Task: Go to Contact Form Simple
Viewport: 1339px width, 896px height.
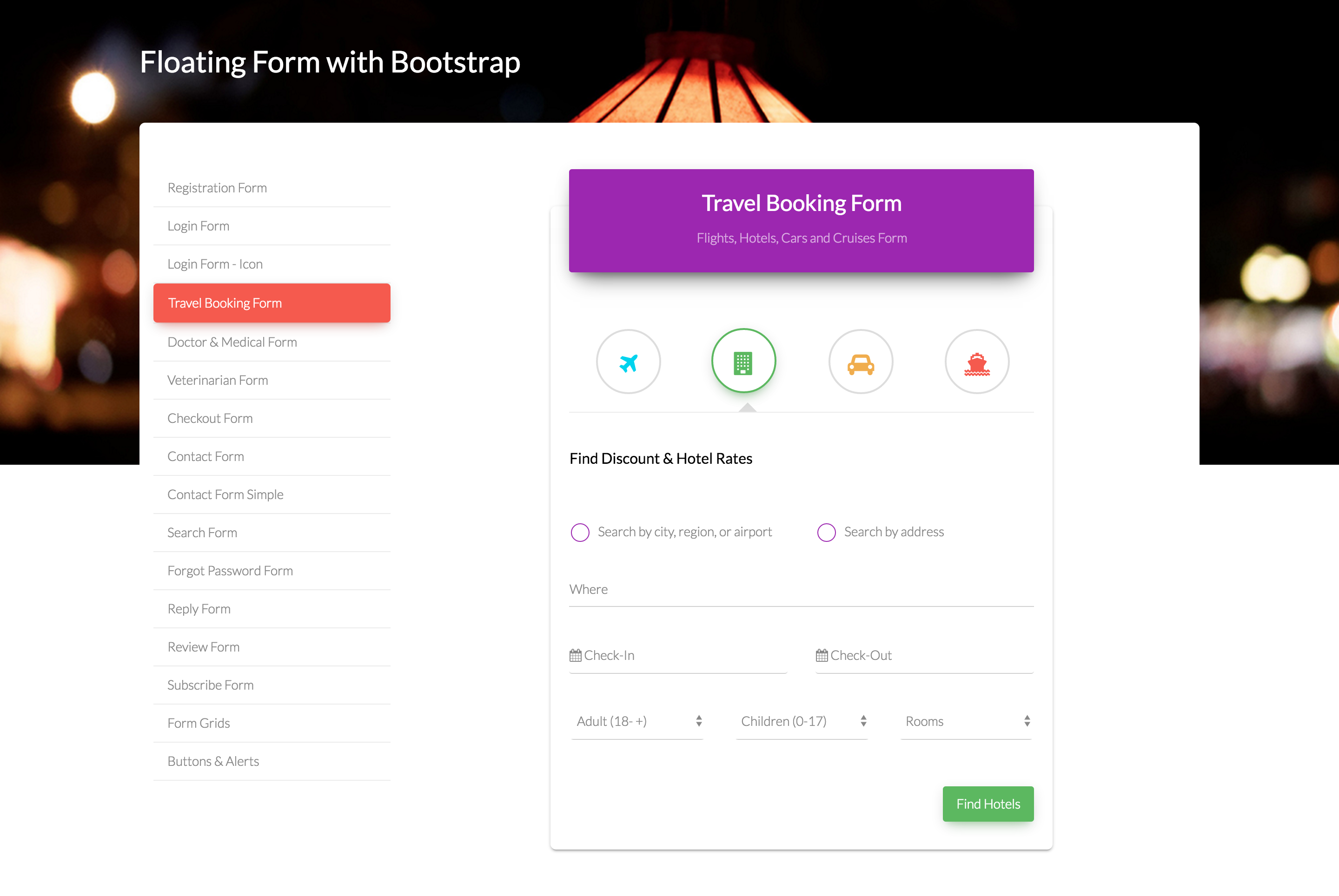Action: click(272, 495)
